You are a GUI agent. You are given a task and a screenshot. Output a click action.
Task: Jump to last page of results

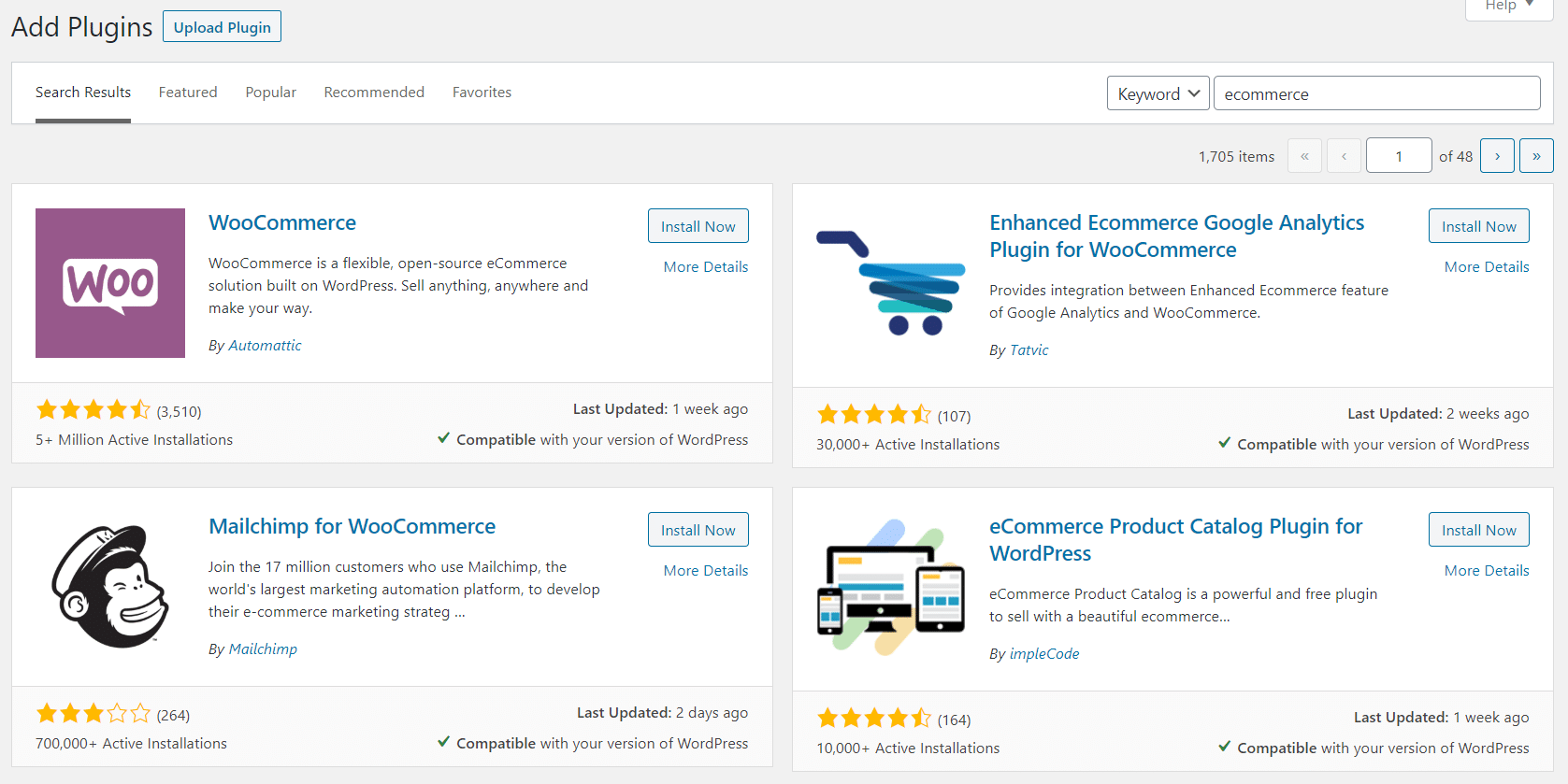1536,155
